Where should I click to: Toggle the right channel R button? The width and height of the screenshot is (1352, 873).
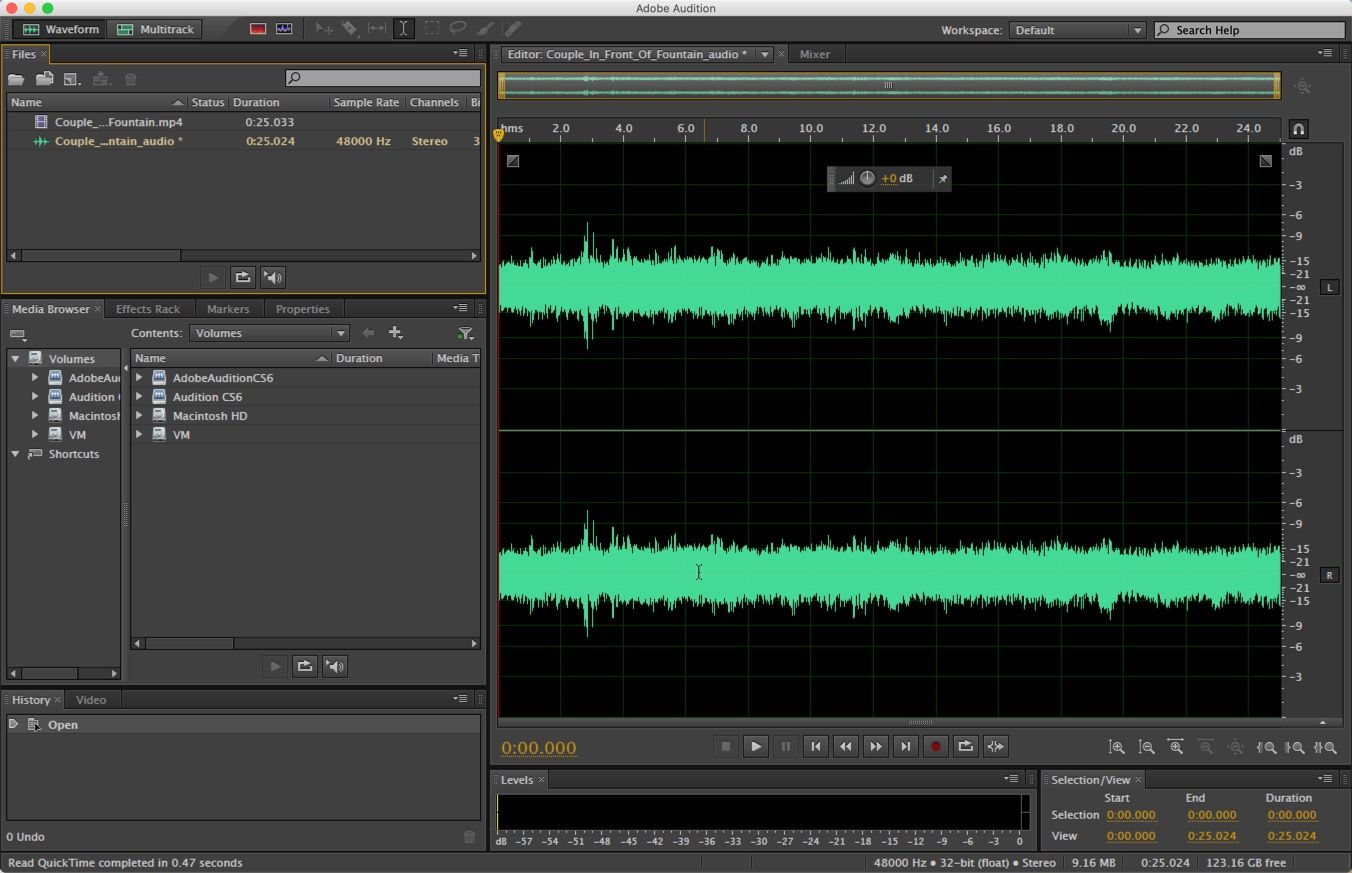pos(1329,575)
